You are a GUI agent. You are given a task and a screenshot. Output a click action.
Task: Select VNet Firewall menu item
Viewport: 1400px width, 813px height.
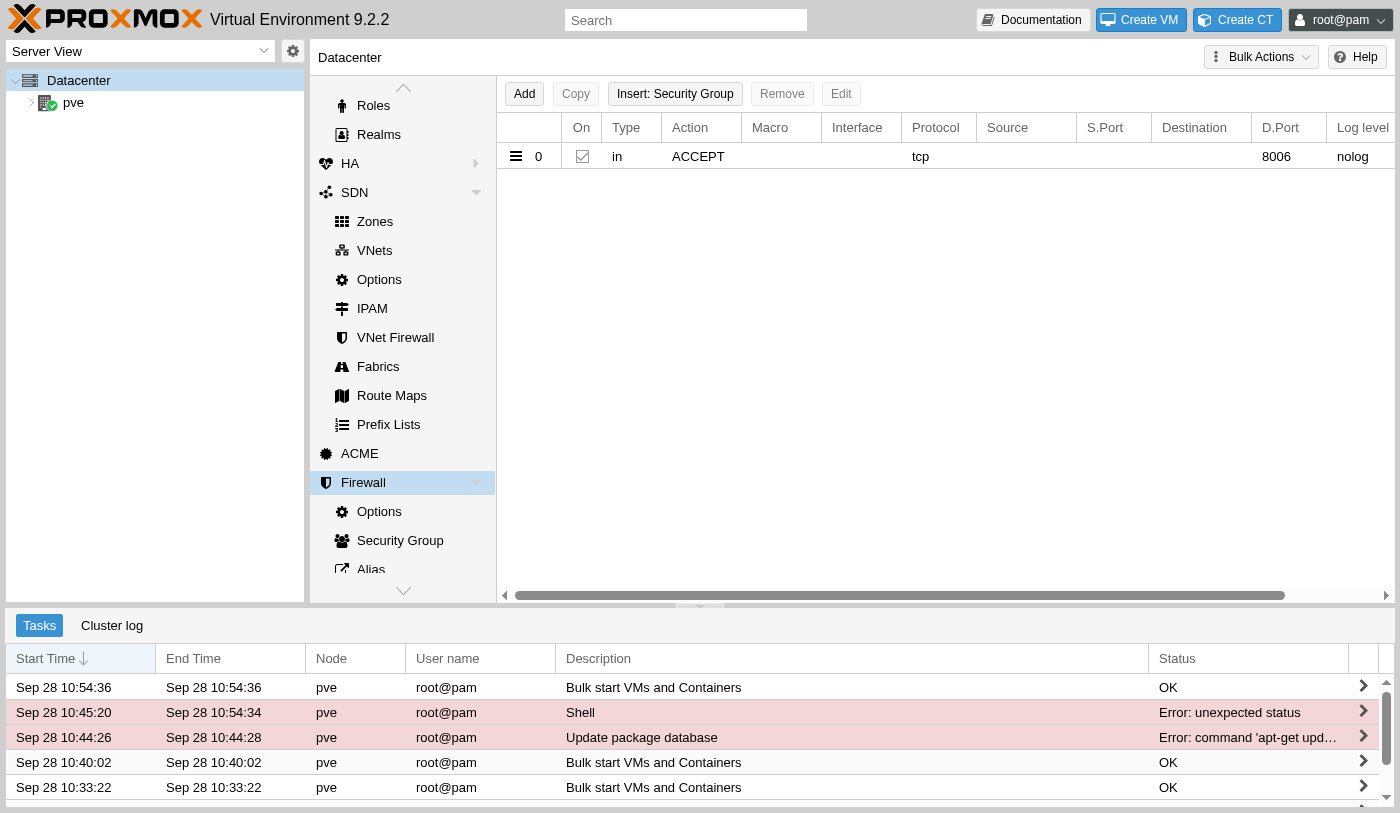click(402, 338)
